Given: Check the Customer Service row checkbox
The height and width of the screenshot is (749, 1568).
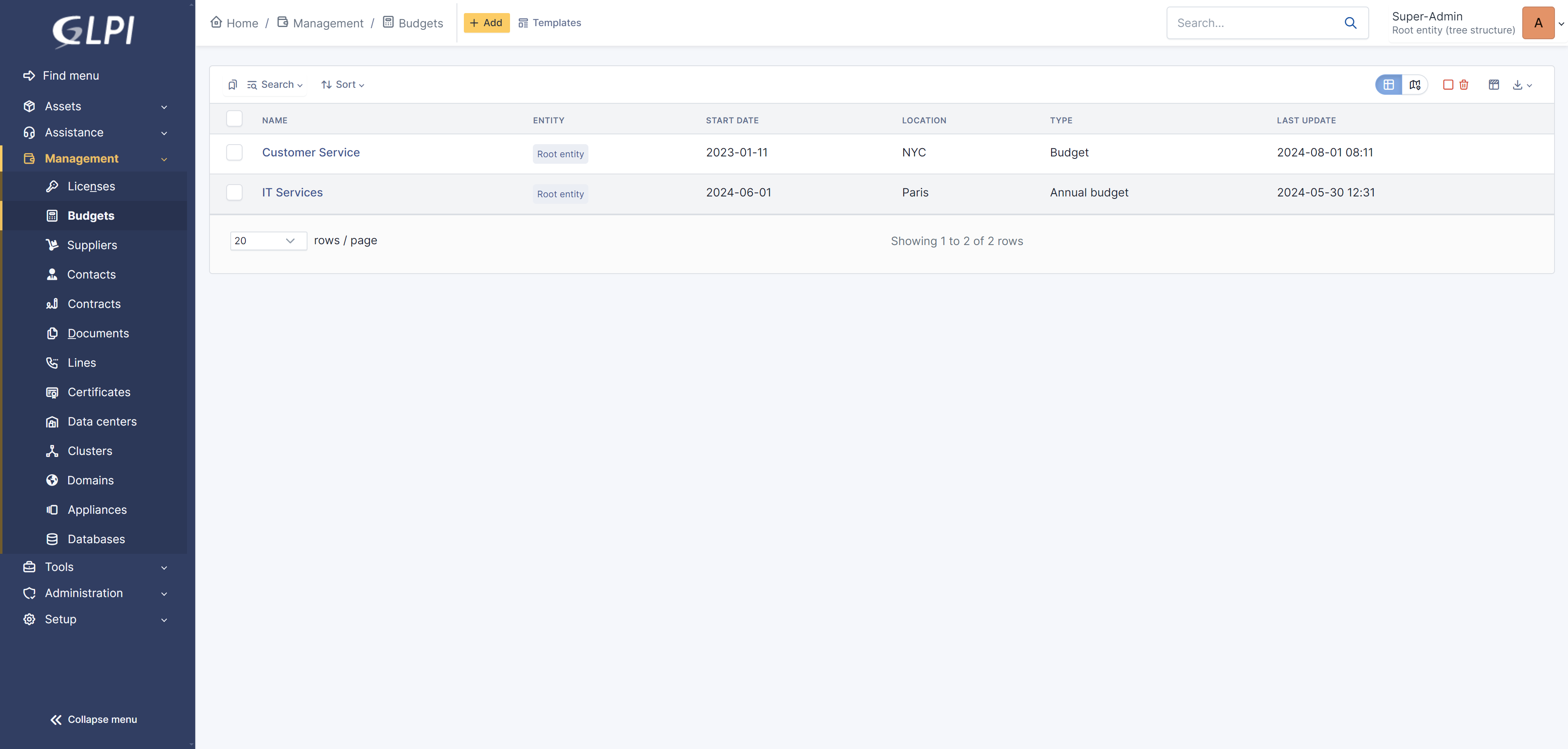Looking at the screenshot, I should coord(234,152).
